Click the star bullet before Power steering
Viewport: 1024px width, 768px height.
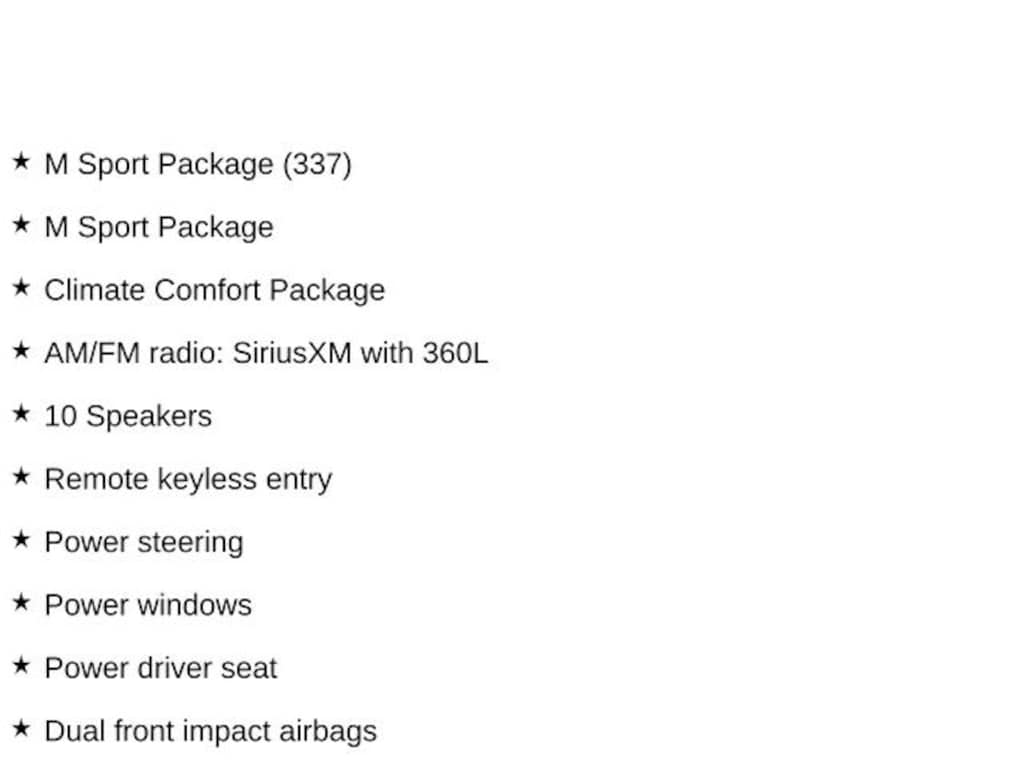(21, 539)
